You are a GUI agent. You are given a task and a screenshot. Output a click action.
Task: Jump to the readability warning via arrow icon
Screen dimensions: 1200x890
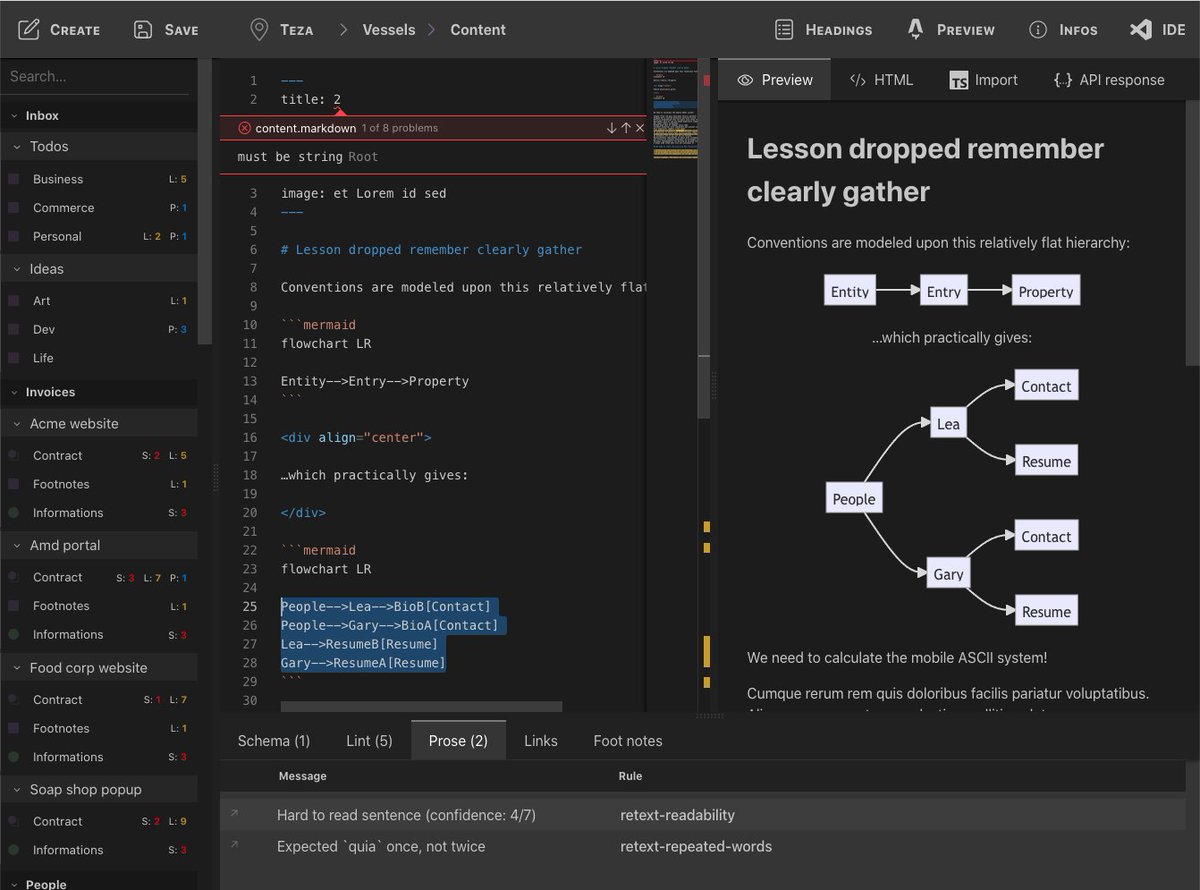235,814
